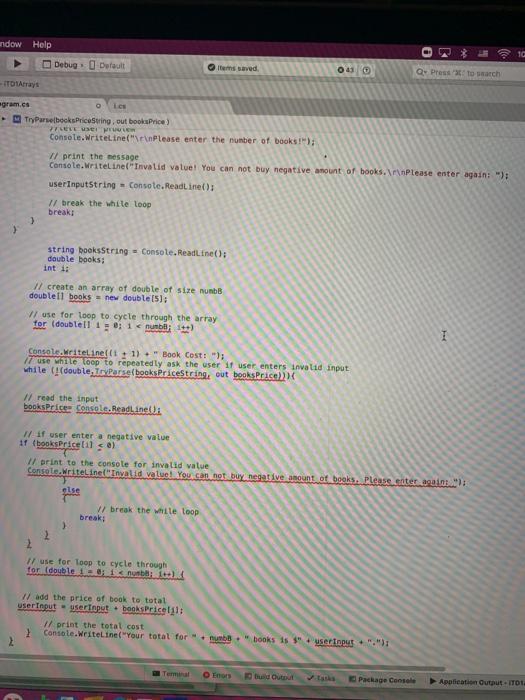Click the 'Items saved.' status message

[237, 68]
